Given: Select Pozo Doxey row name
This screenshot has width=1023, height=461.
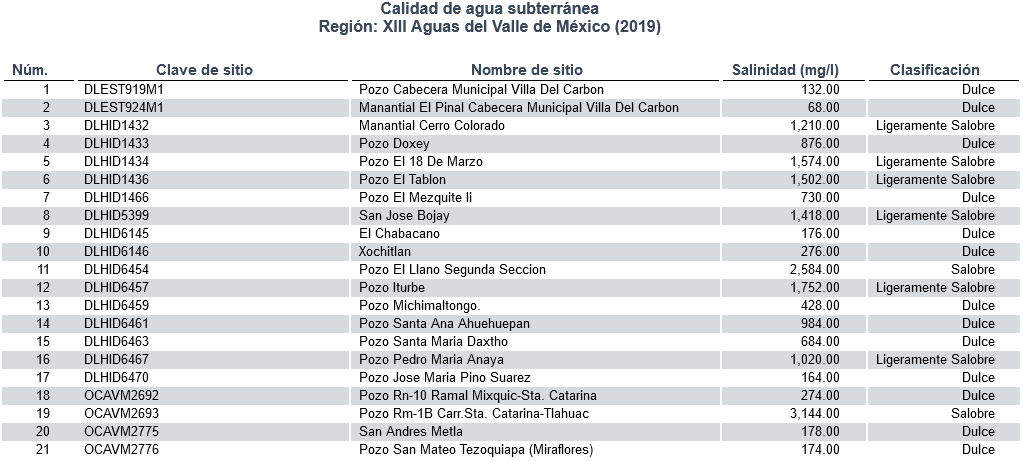Looking at the screenshot, I should point(394,144).
